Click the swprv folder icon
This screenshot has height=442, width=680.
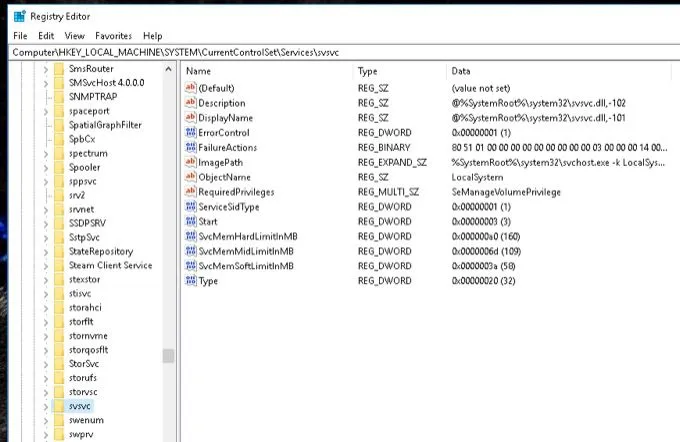[59, 434]
